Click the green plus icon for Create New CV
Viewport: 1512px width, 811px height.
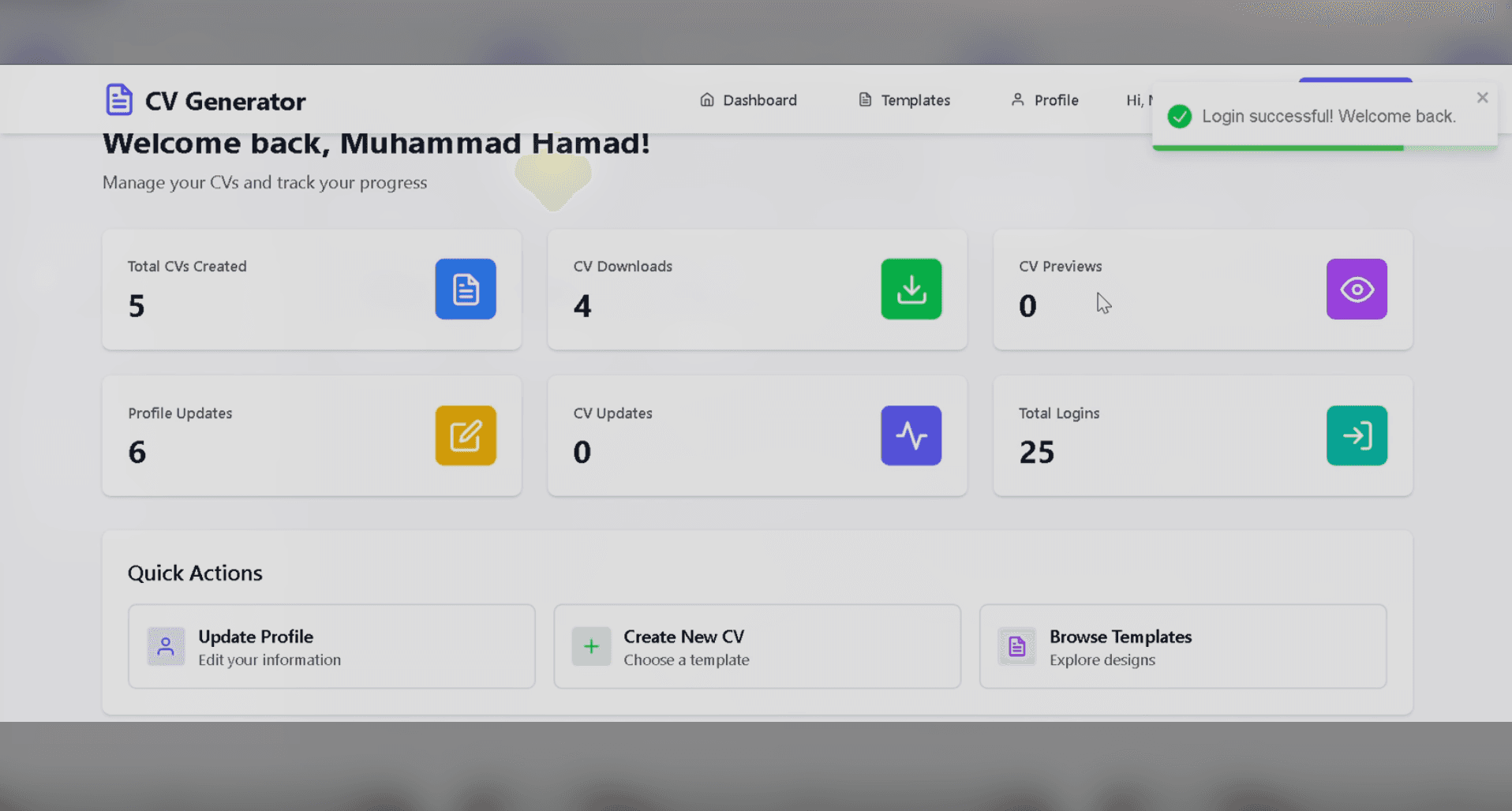pyautogui.click(x=591, y=646)
